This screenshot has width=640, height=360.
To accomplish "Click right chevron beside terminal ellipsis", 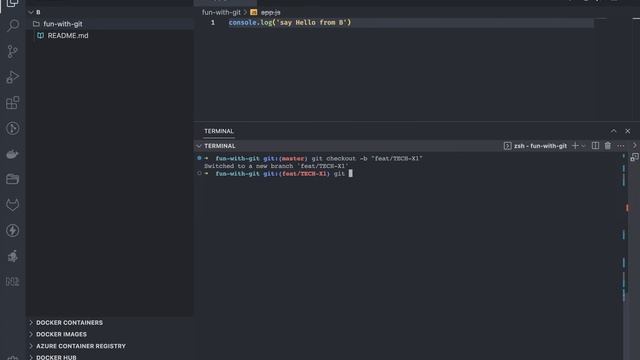I will 635,146.
